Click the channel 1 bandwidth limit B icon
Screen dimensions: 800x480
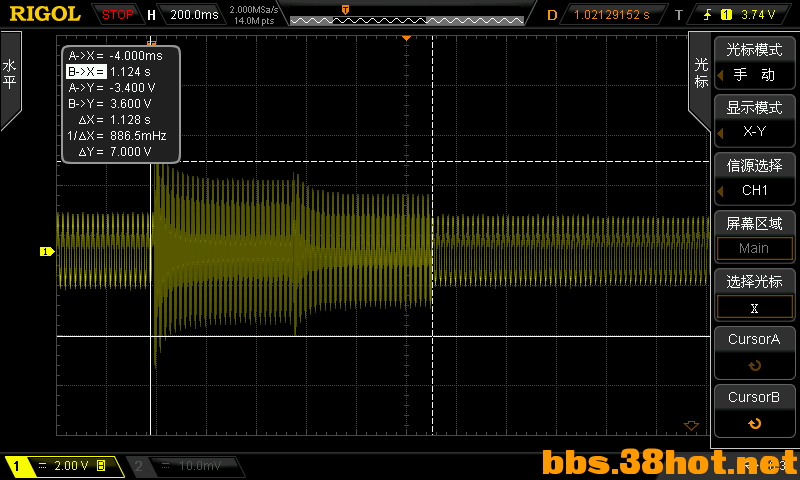(x=101, y=465)
